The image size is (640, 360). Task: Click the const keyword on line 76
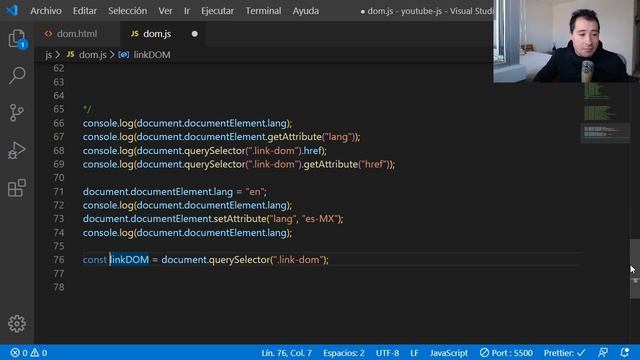coord(95,260)
